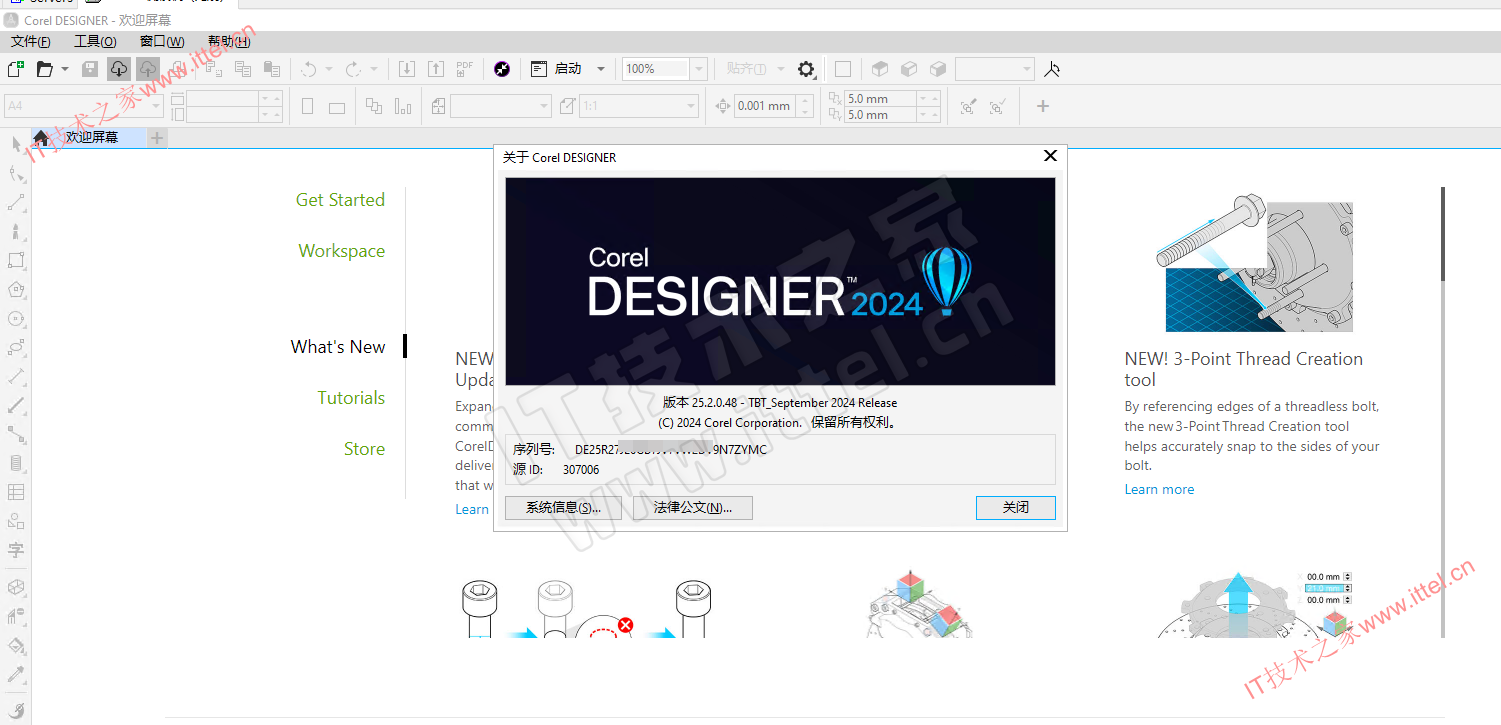1501x725 pixels.
Task: Click the 关闭 button in About dialog
Action: pyautogui.click(x=1016, y=508)
